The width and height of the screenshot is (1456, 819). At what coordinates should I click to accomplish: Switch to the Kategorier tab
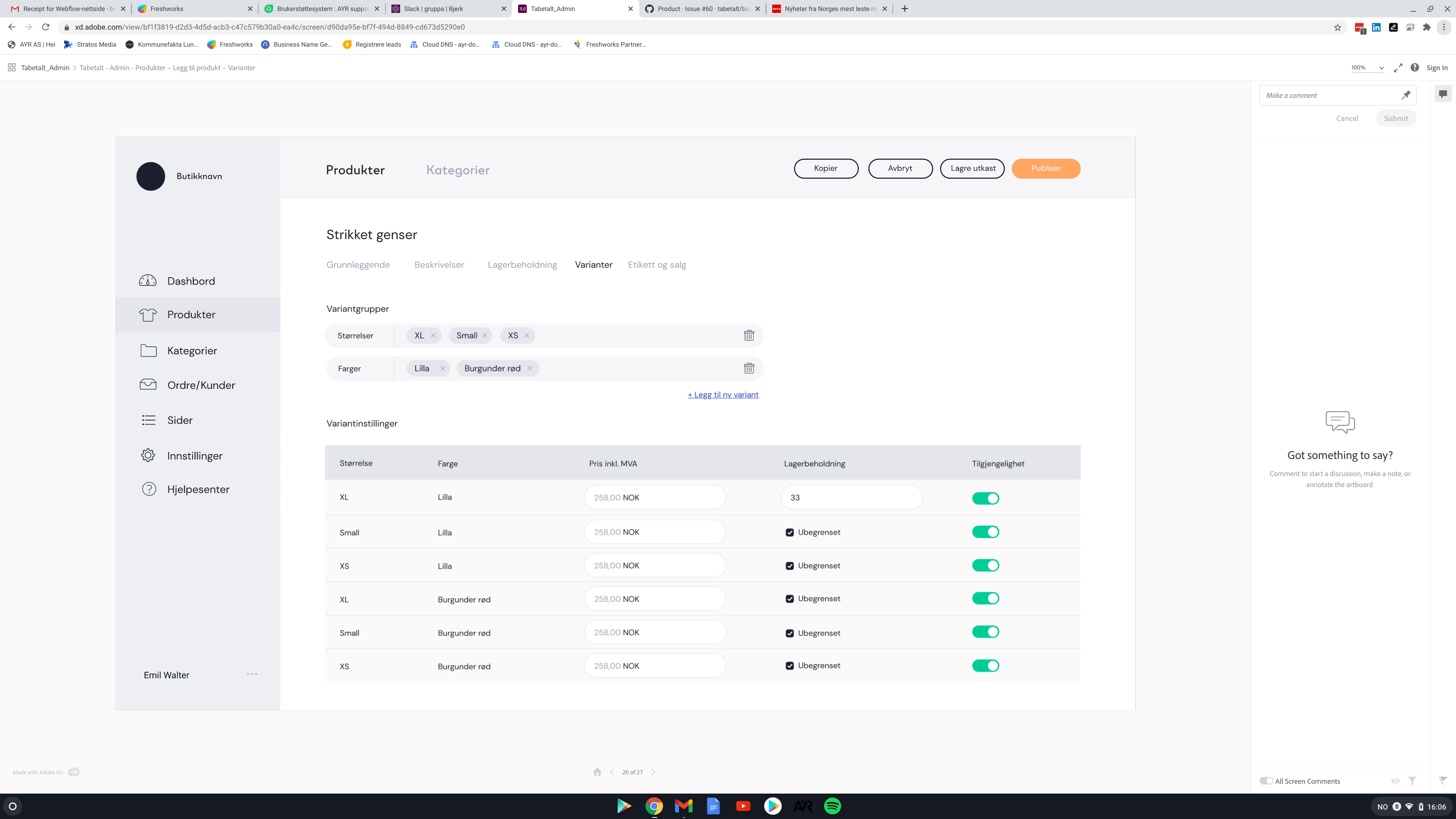[x=458, y=170]
